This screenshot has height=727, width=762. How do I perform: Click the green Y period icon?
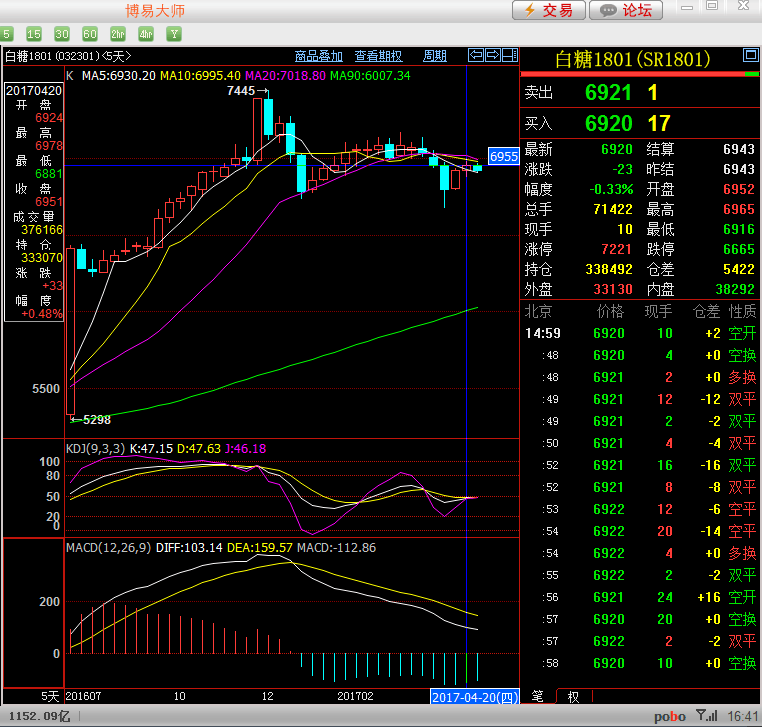click(x=174, y=34)
